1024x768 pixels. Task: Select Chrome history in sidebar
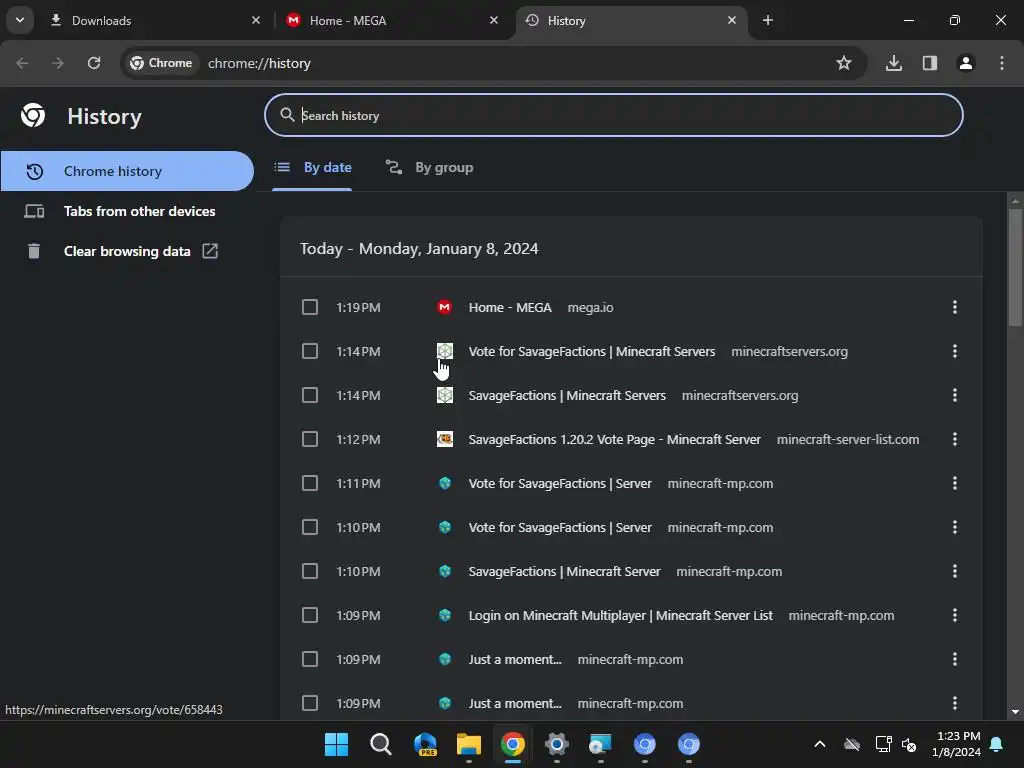pyautogui.click(x=127, y=171)
